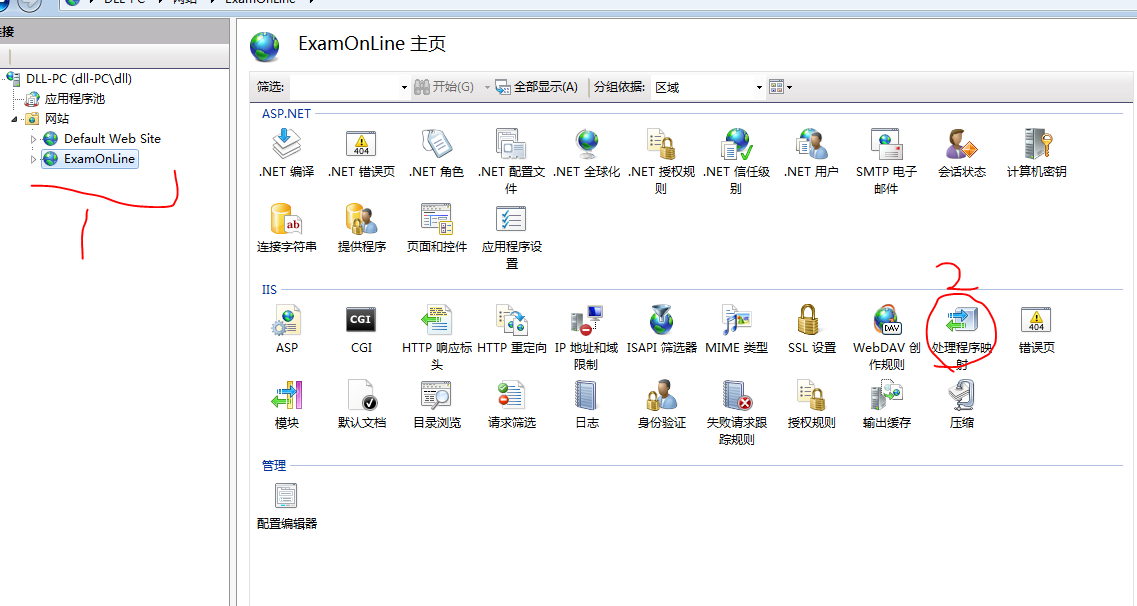Select the 提供程序 icon
This screenshot has height=606, width=1137.
[361, 219]
